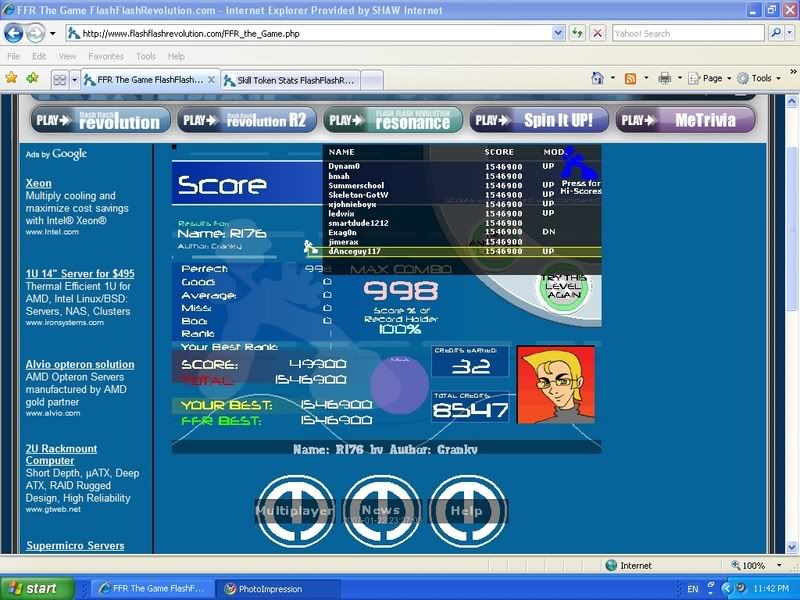Image resolution: width=800 pixels, height=600 pixels.
Task: Click the Refresh page icon
Action: tap(577, 33)
